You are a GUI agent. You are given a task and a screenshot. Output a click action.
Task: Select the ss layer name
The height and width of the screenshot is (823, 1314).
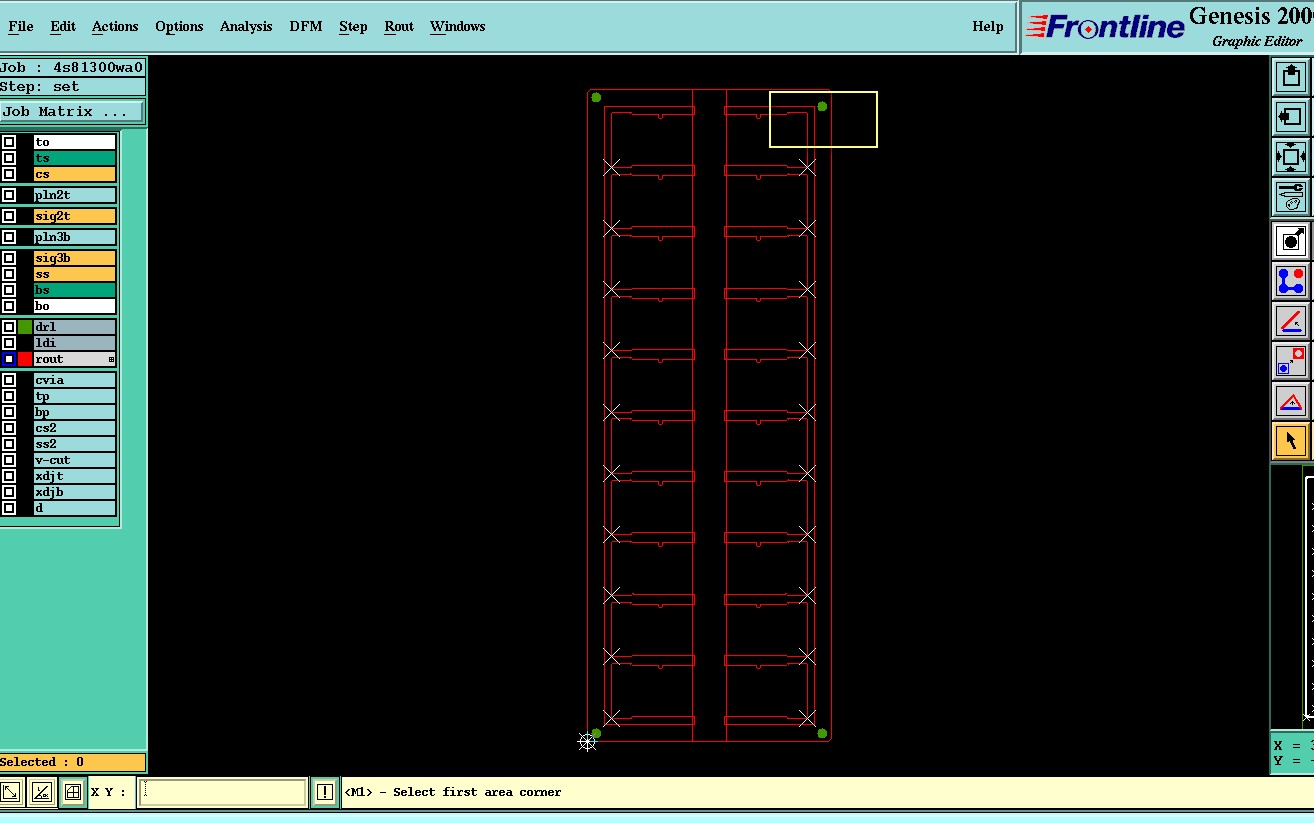pyautogui.click(x=75, y=274)
